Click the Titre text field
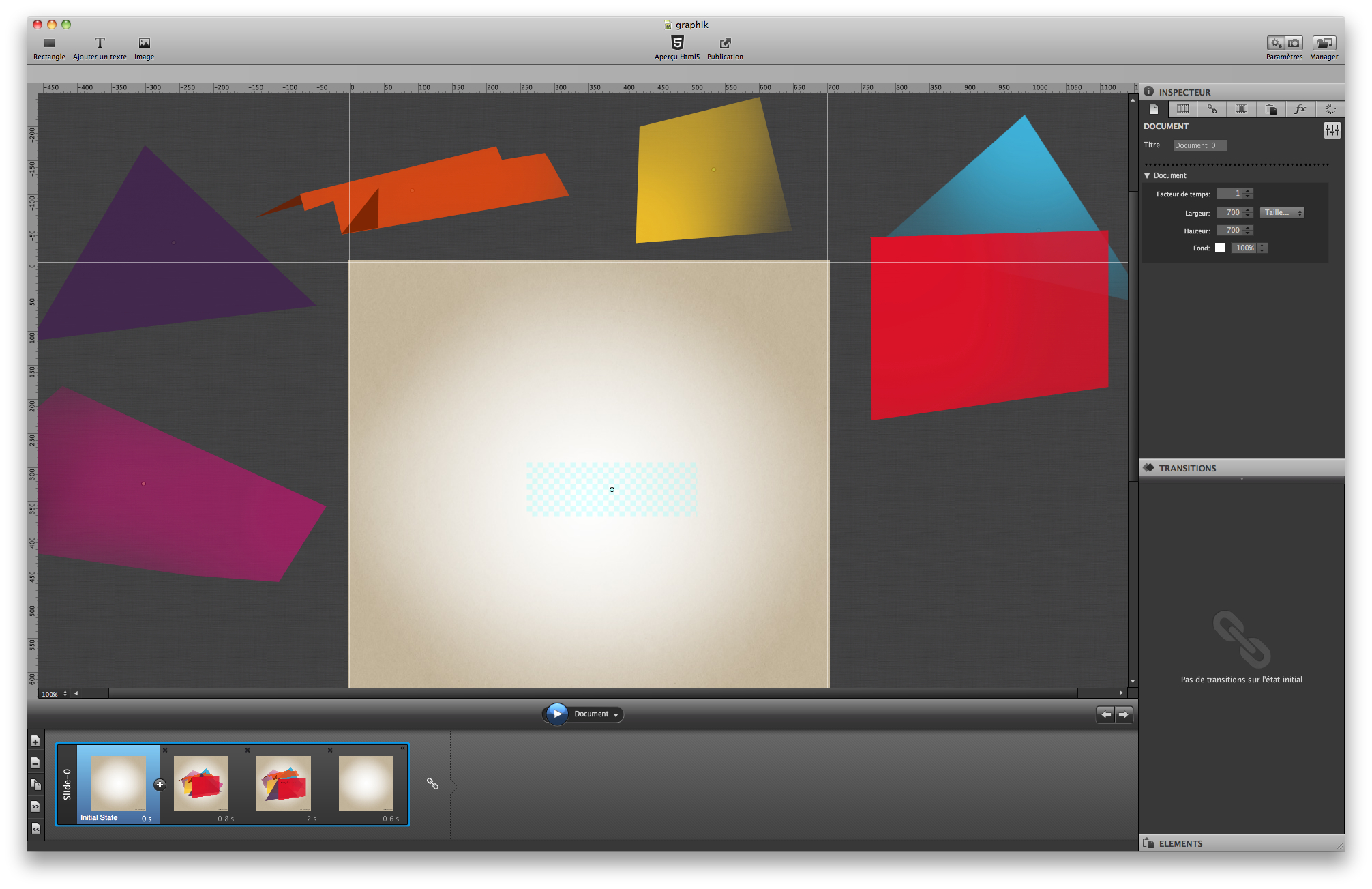Image resolution: width=1372 pixels, height=889 pixels. click(1199, 145)
